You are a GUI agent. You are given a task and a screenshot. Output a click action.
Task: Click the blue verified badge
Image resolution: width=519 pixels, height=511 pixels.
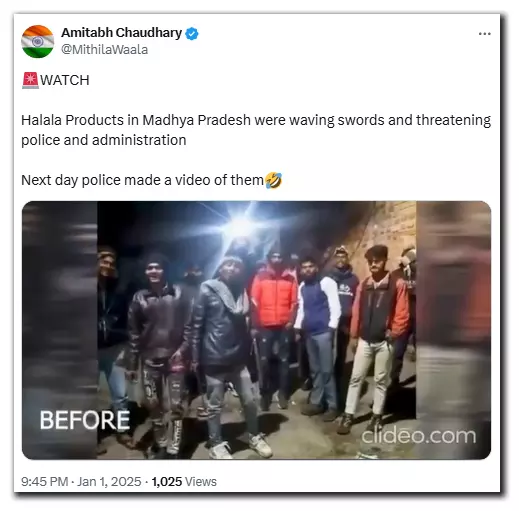(x=192, y=33)
